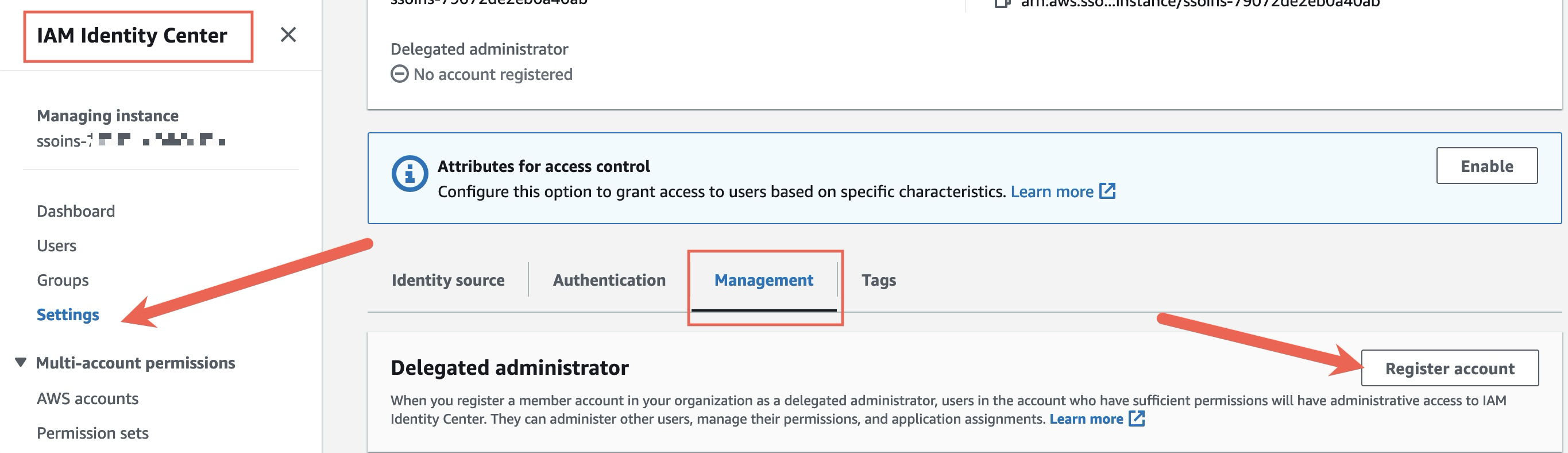1568x453 pixels.
Task: Close the IAM Identity Center sidebar
Action: (x=288, y=34)
